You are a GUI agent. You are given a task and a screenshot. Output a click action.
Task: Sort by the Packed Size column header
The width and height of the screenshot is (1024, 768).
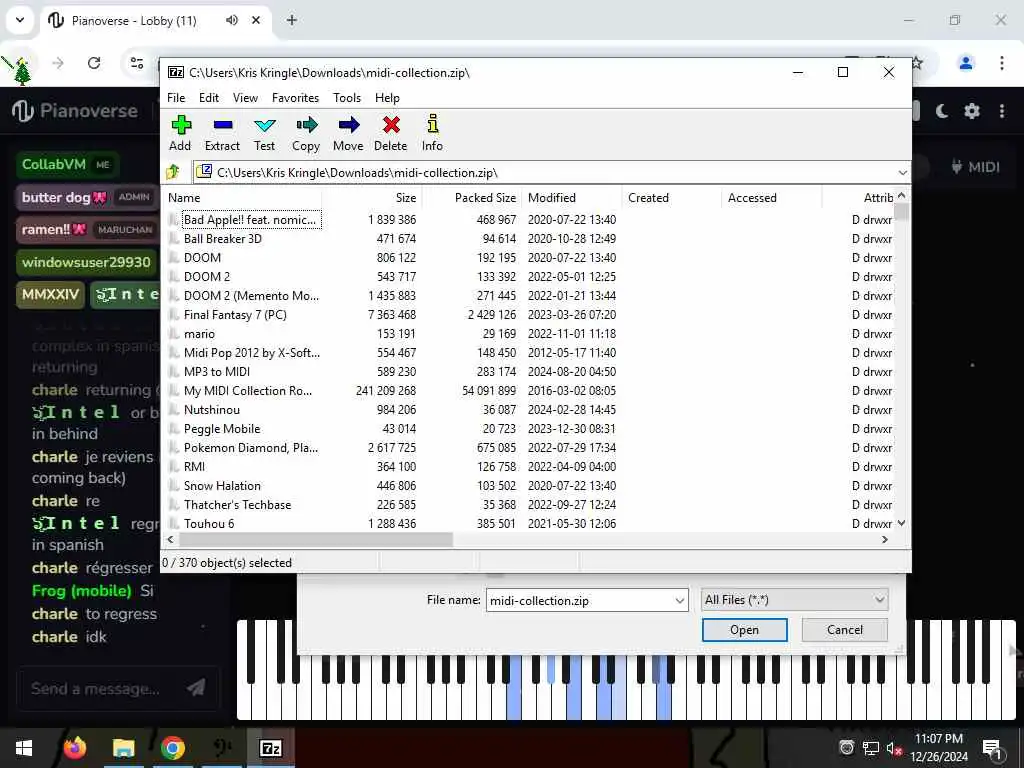(472, 198)
